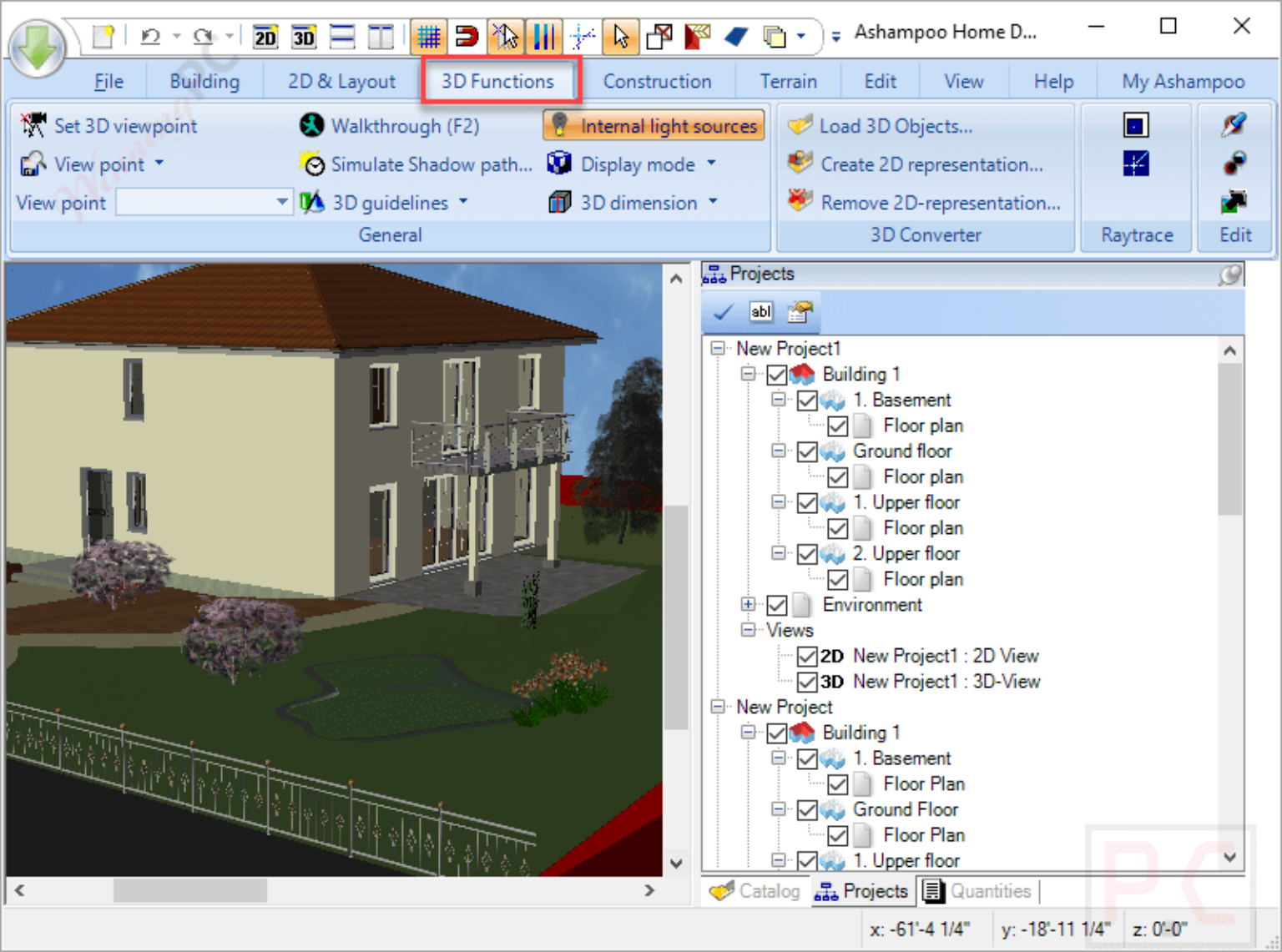Screen dimensions: 1282x952
Task: Click Projects tree vertical scrollbar thumb
Action: click(x=1229, y=440)
